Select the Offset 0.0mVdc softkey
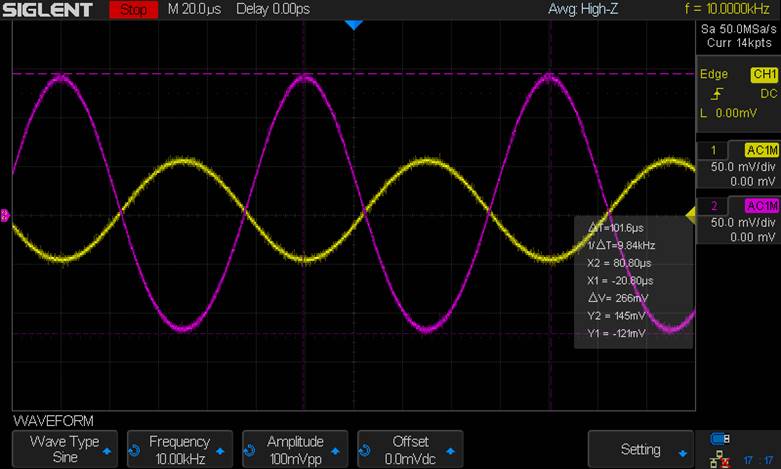 coord(410,449)
